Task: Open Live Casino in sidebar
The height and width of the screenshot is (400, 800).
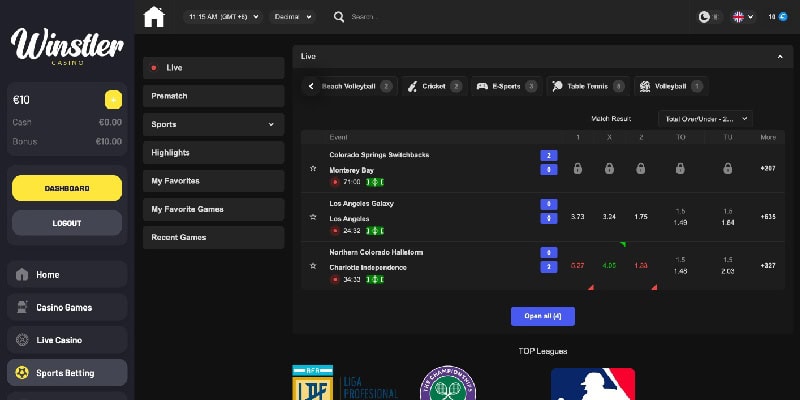Action: [x=67, y=340]
